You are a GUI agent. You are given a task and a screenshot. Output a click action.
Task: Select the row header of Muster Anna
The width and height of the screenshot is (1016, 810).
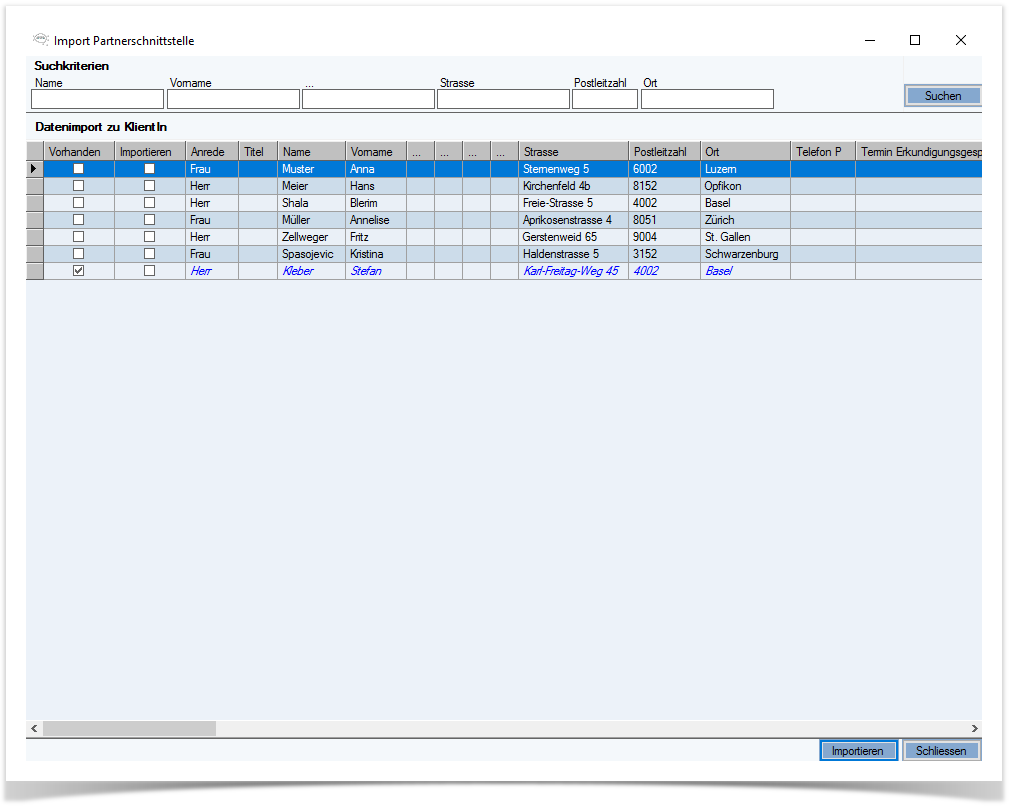pos(34,168)
